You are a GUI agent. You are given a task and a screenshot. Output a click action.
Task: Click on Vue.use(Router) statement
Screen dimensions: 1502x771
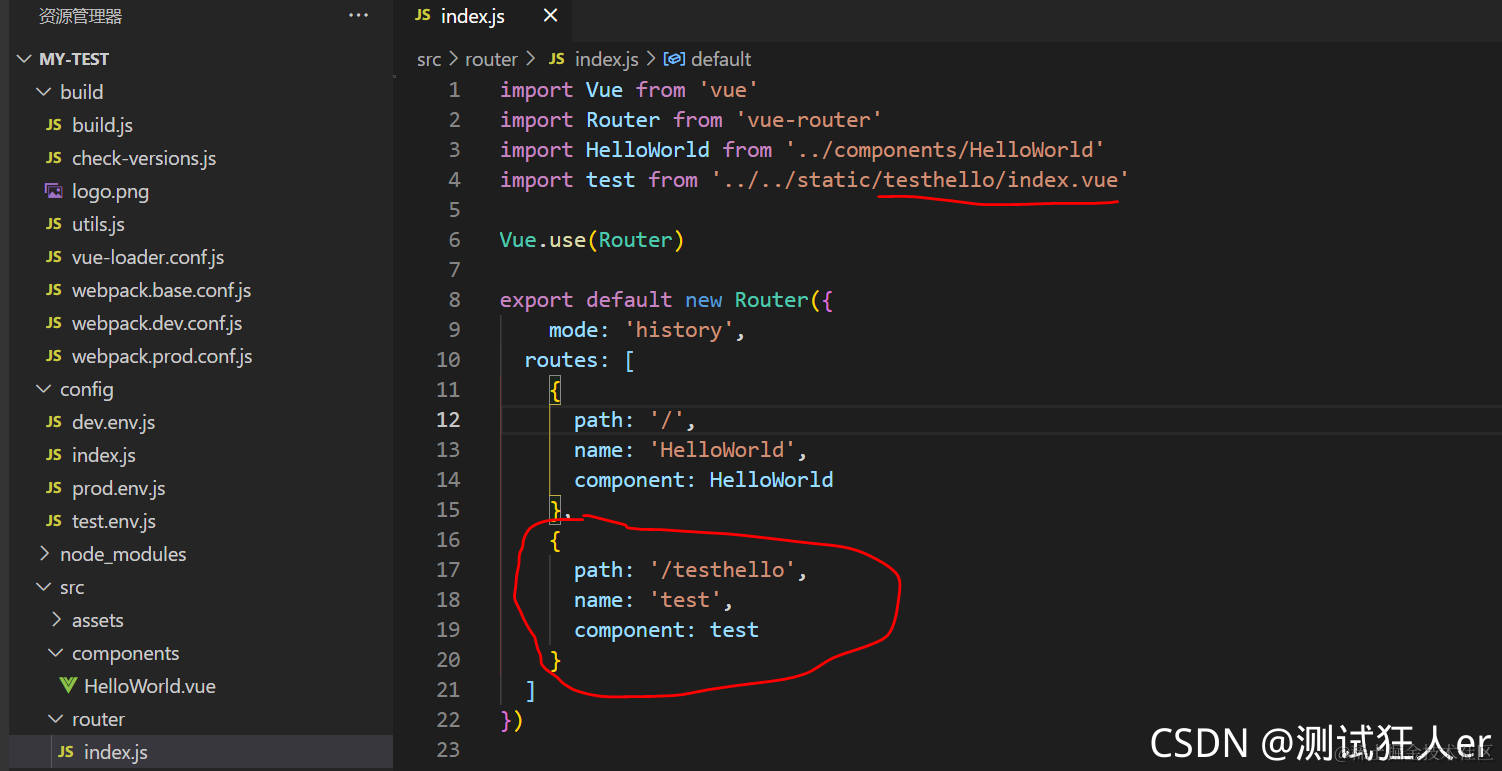[592, 240]
